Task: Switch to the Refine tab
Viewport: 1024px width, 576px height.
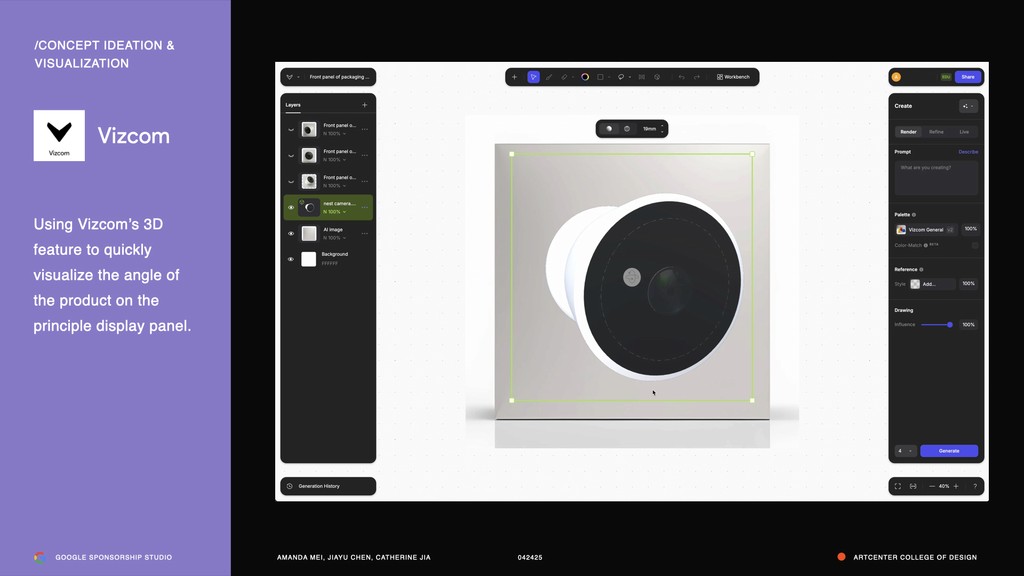Action: pos(936,132)
